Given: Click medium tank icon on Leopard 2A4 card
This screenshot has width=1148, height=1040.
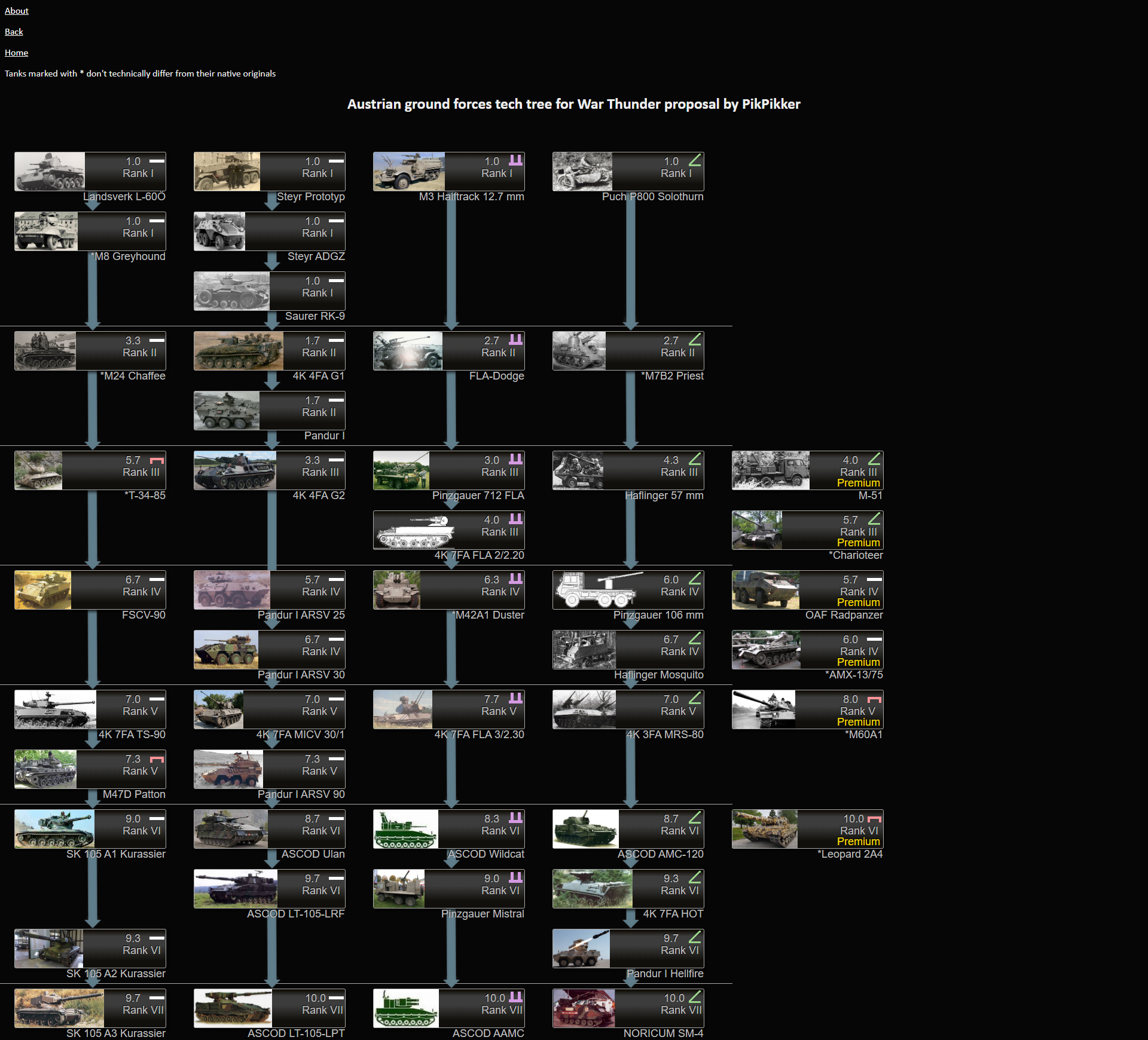Looking at the screenshot, I should (x=874, y=819).
